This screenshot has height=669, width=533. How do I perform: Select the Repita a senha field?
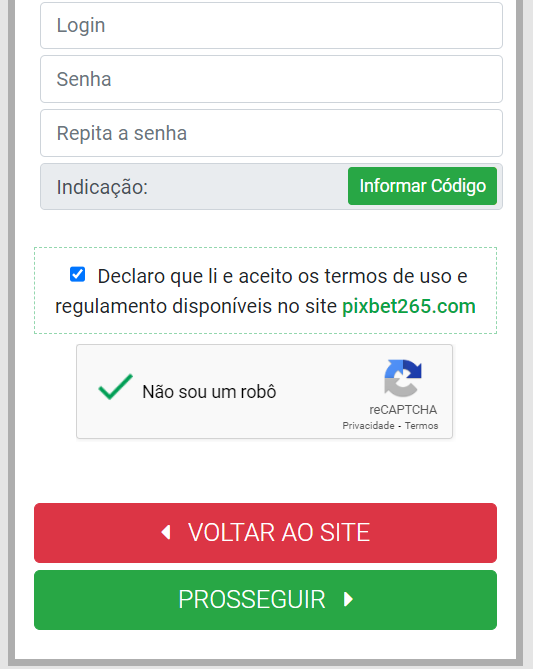click(x=271, y=133)
